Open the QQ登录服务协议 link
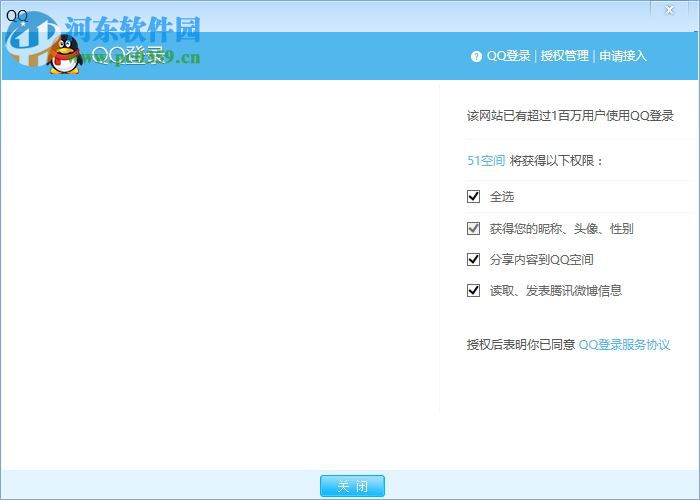 [624, 345]
